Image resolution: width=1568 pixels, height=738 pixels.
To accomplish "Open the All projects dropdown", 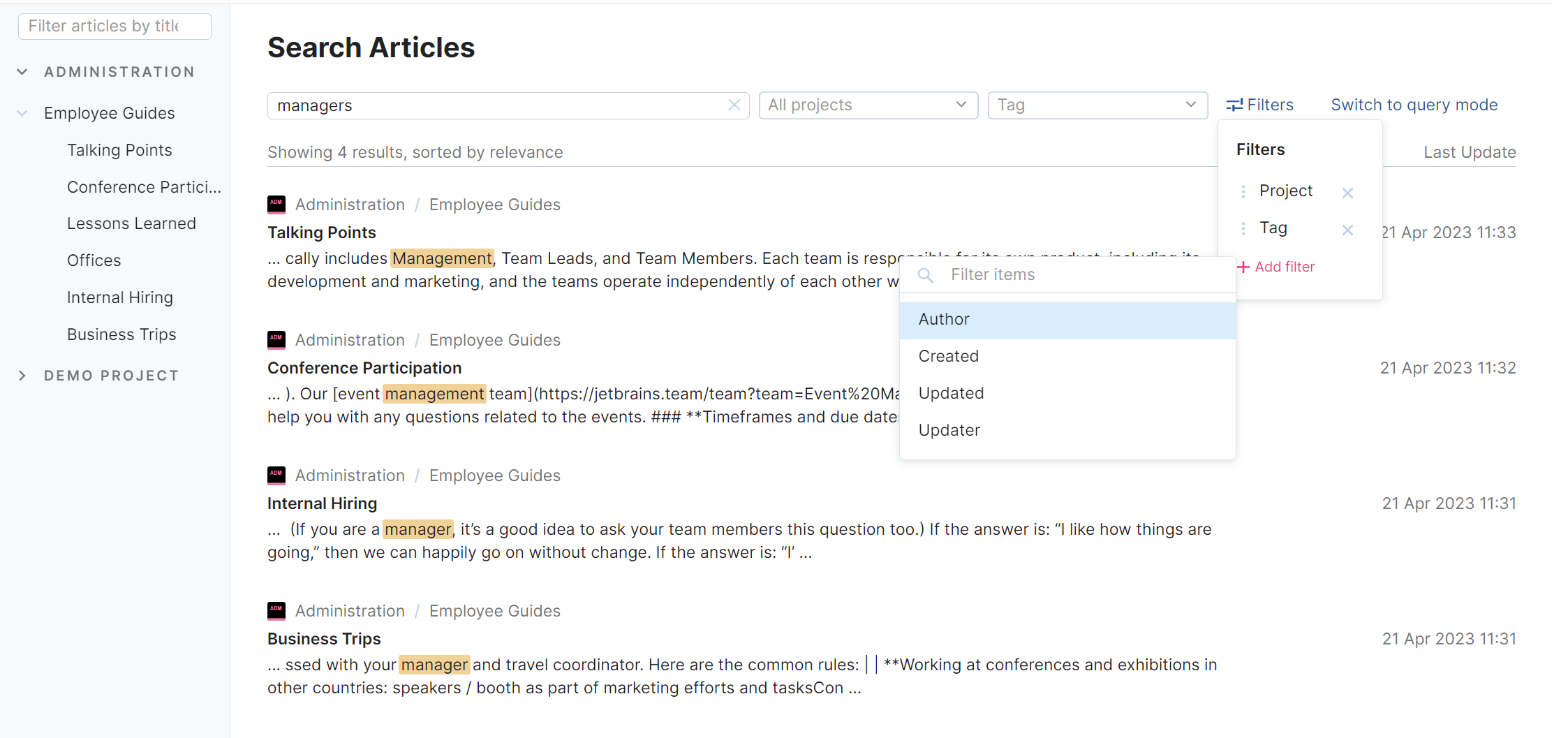I will [x=868, y=105].
